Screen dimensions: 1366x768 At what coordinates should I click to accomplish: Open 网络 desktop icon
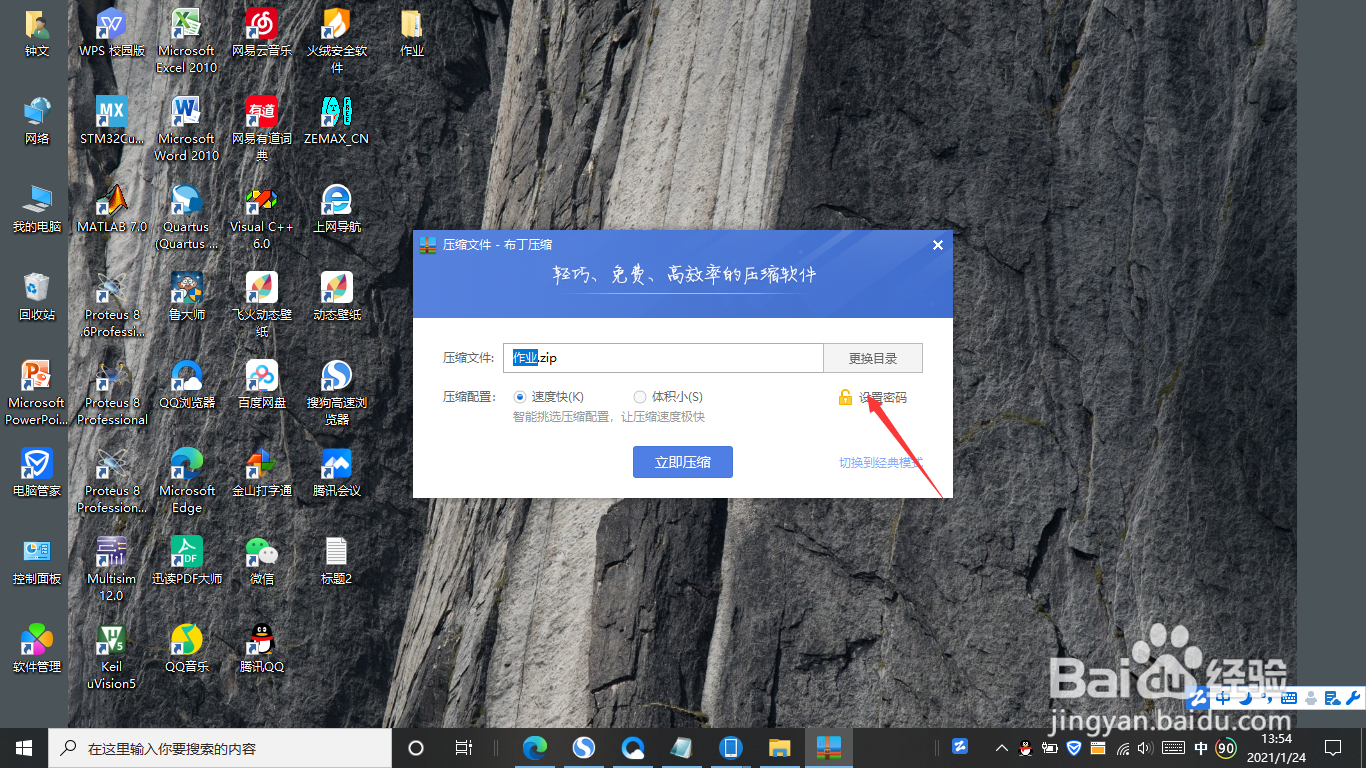(37, 120)
